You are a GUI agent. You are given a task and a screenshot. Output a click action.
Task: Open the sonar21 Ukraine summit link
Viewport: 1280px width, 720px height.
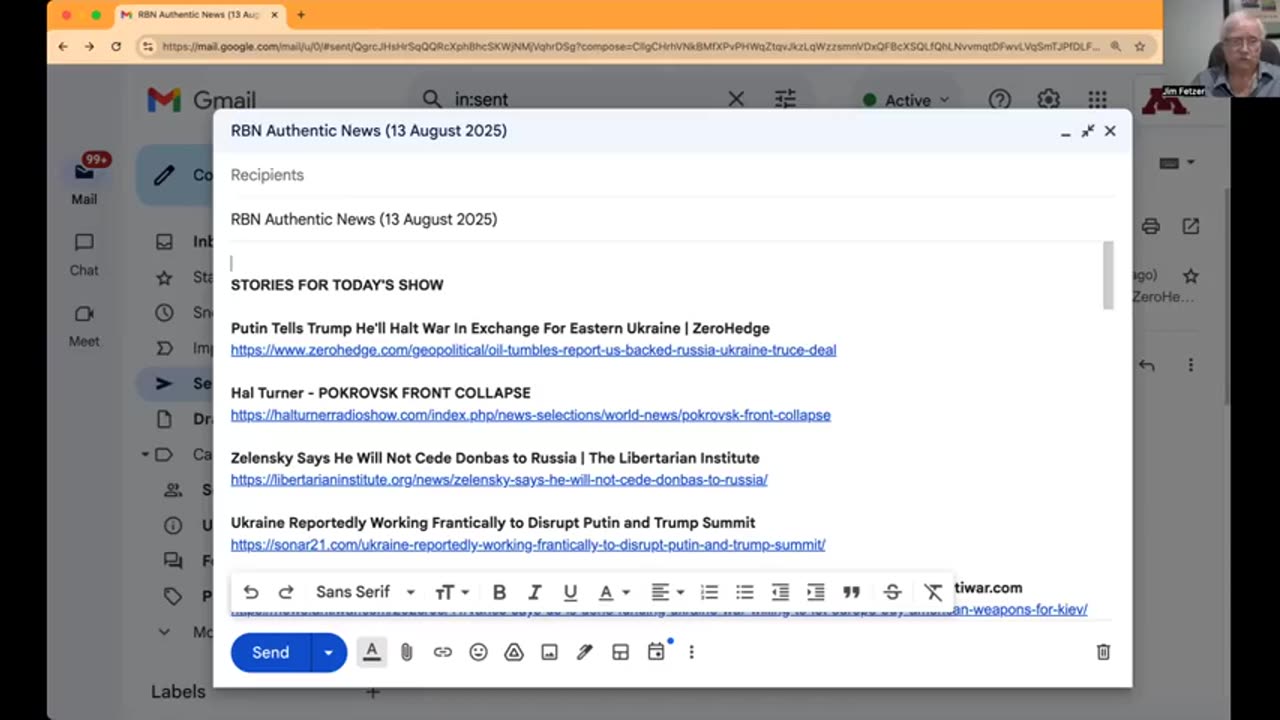point(528,545)
